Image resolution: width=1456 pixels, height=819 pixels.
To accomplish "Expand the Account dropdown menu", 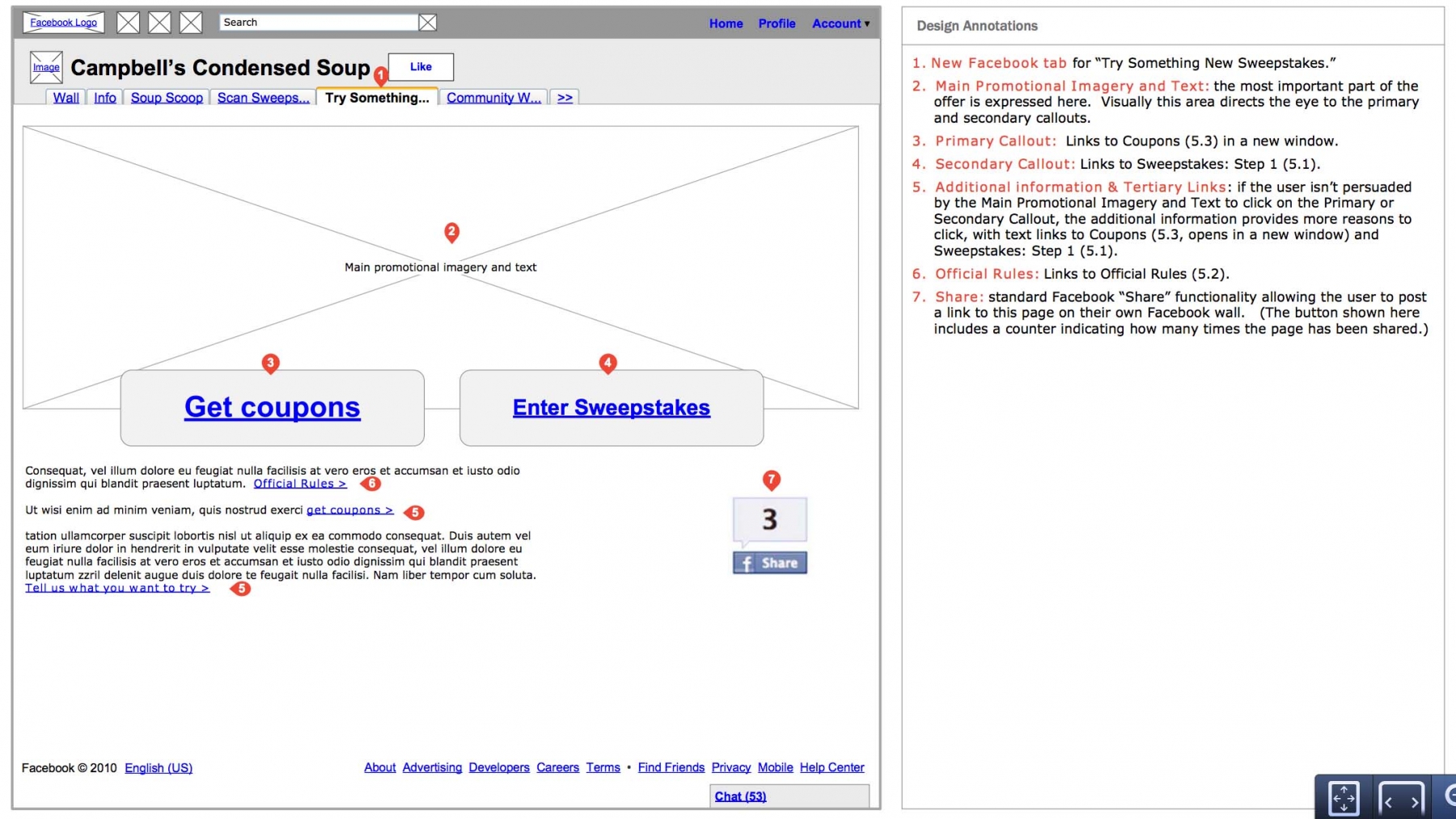I will click(x=840, y=23).
